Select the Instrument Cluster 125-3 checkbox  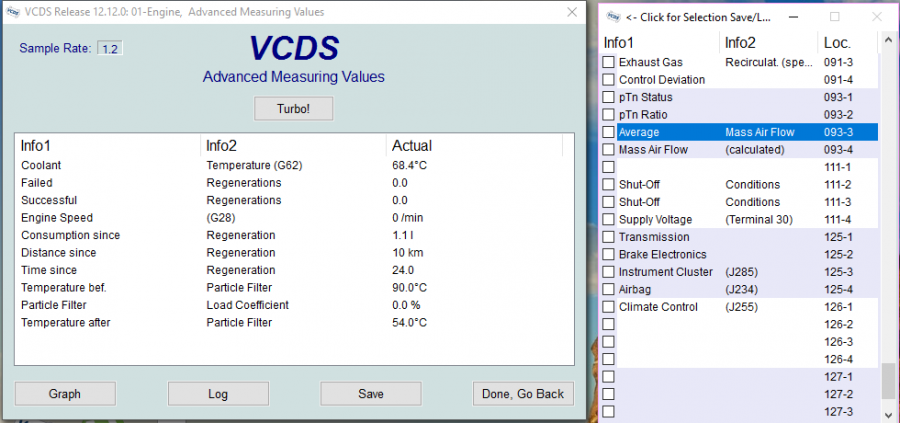click(x=608, y=272)
